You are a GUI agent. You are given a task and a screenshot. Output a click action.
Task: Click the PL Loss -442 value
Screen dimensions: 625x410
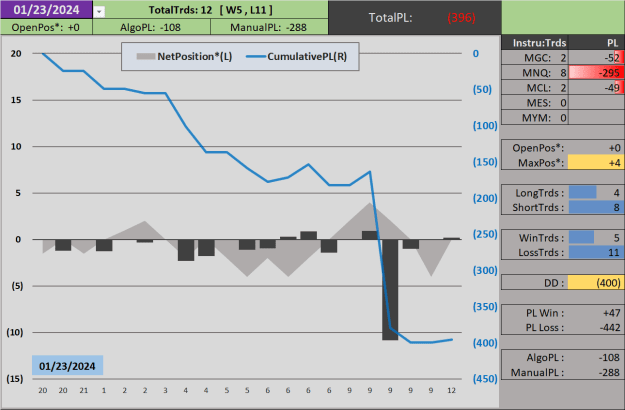point(610,328)
